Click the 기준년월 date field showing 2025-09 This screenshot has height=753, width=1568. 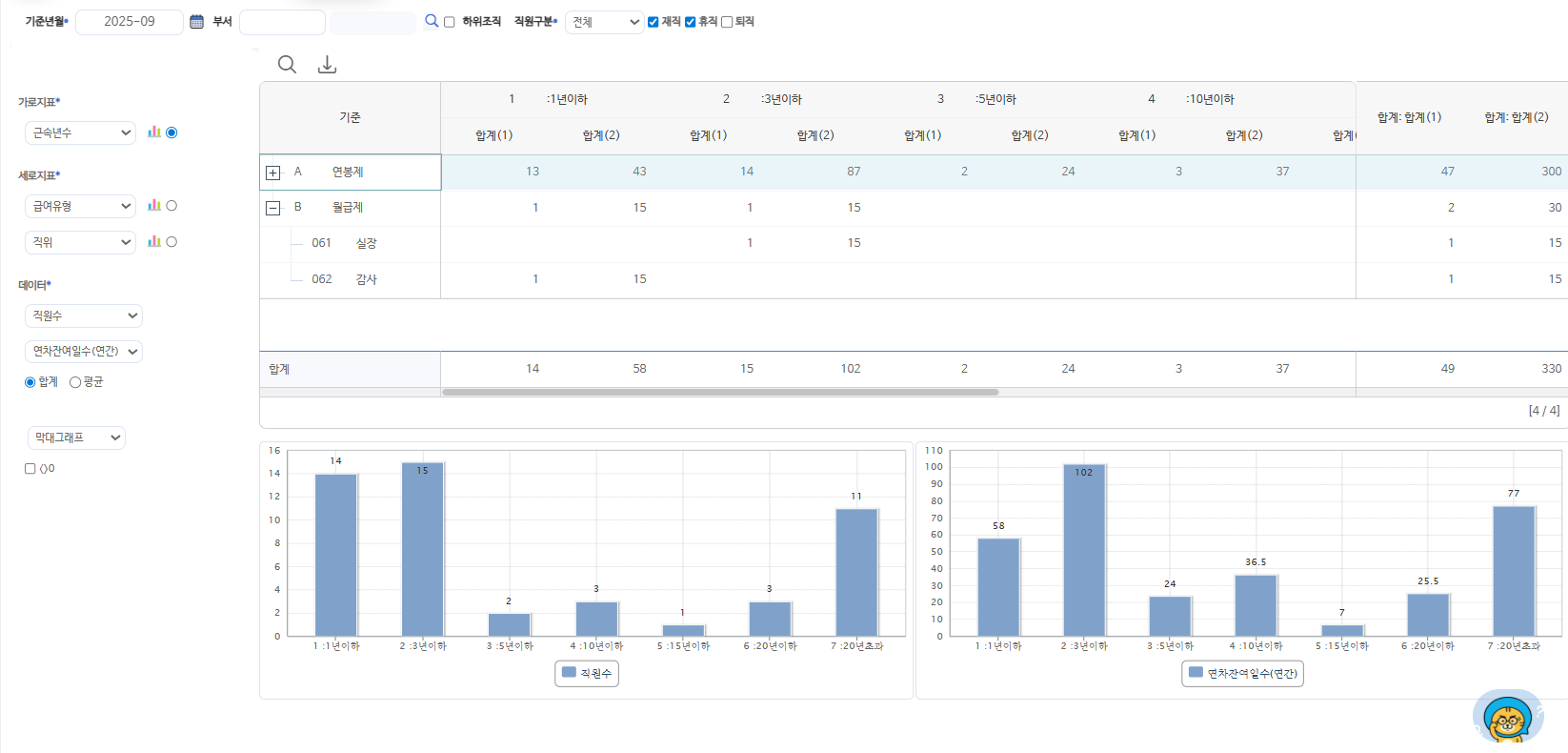pyautogui.click(x=130, y=22)
